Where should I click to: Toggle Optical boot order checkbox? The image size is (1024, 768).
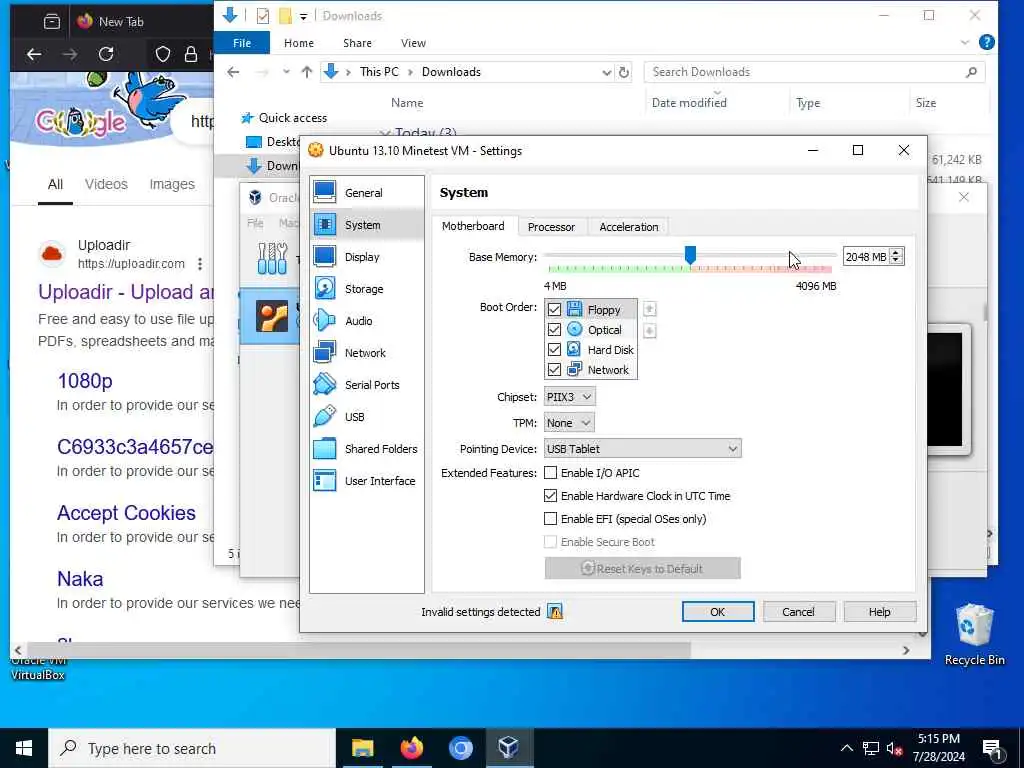pyautogui.click(x=554, y=330)
